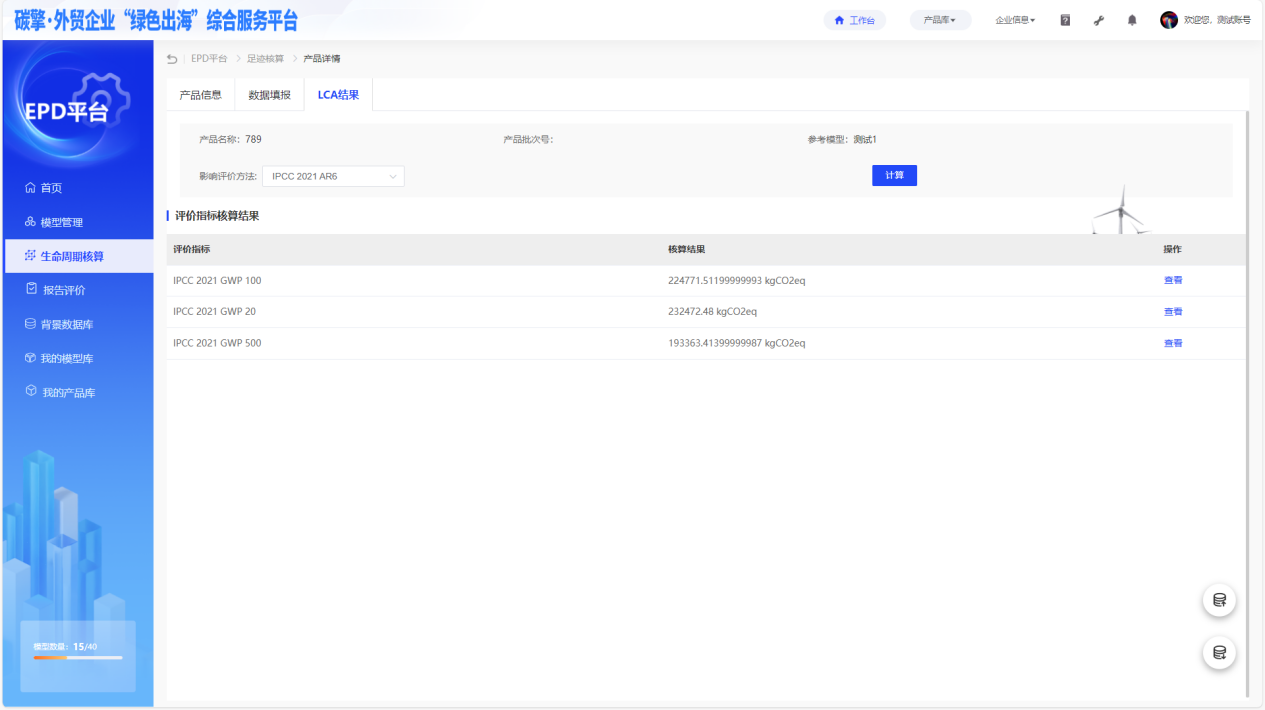
Task: Switch to the 数据填报 tab
Action: pyautogui.click(x=269, y=95)
